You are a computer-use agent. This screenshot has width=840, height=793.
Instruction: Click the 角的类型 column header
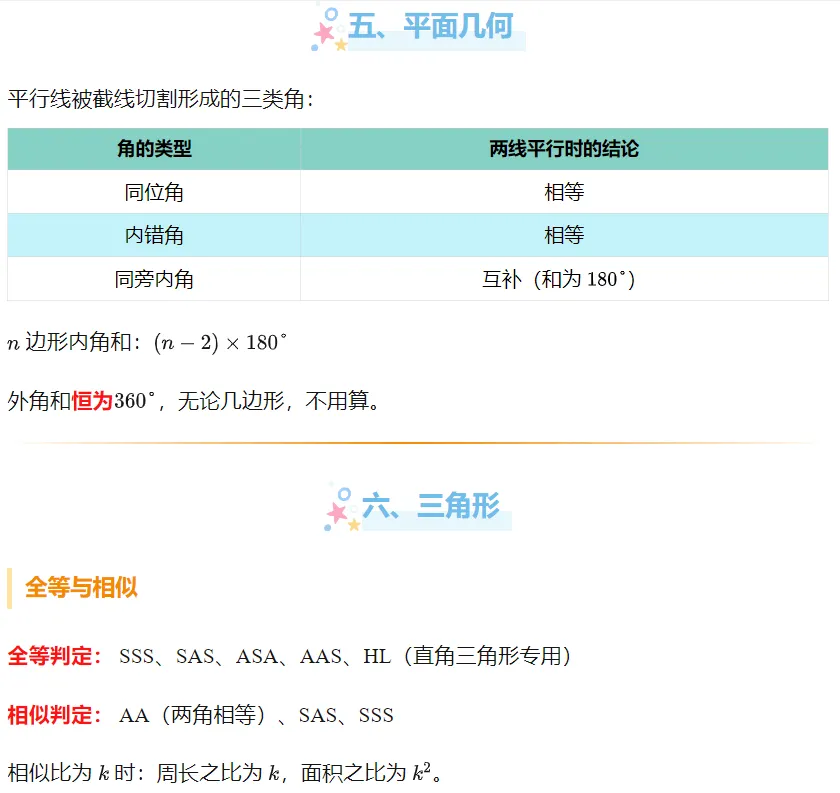(154, 149)
